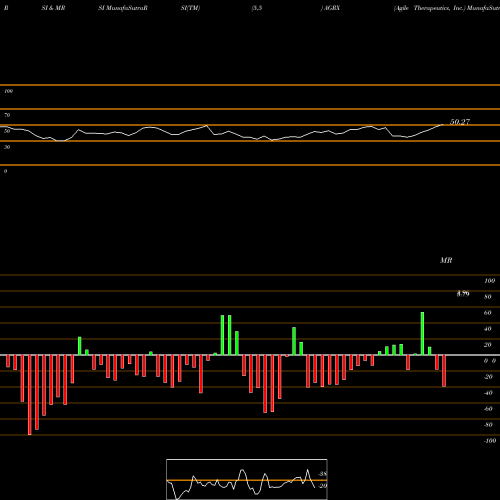Click the 'SI MunafaSutraR' header label
This screenshot has width=500, height=500.
123,8
